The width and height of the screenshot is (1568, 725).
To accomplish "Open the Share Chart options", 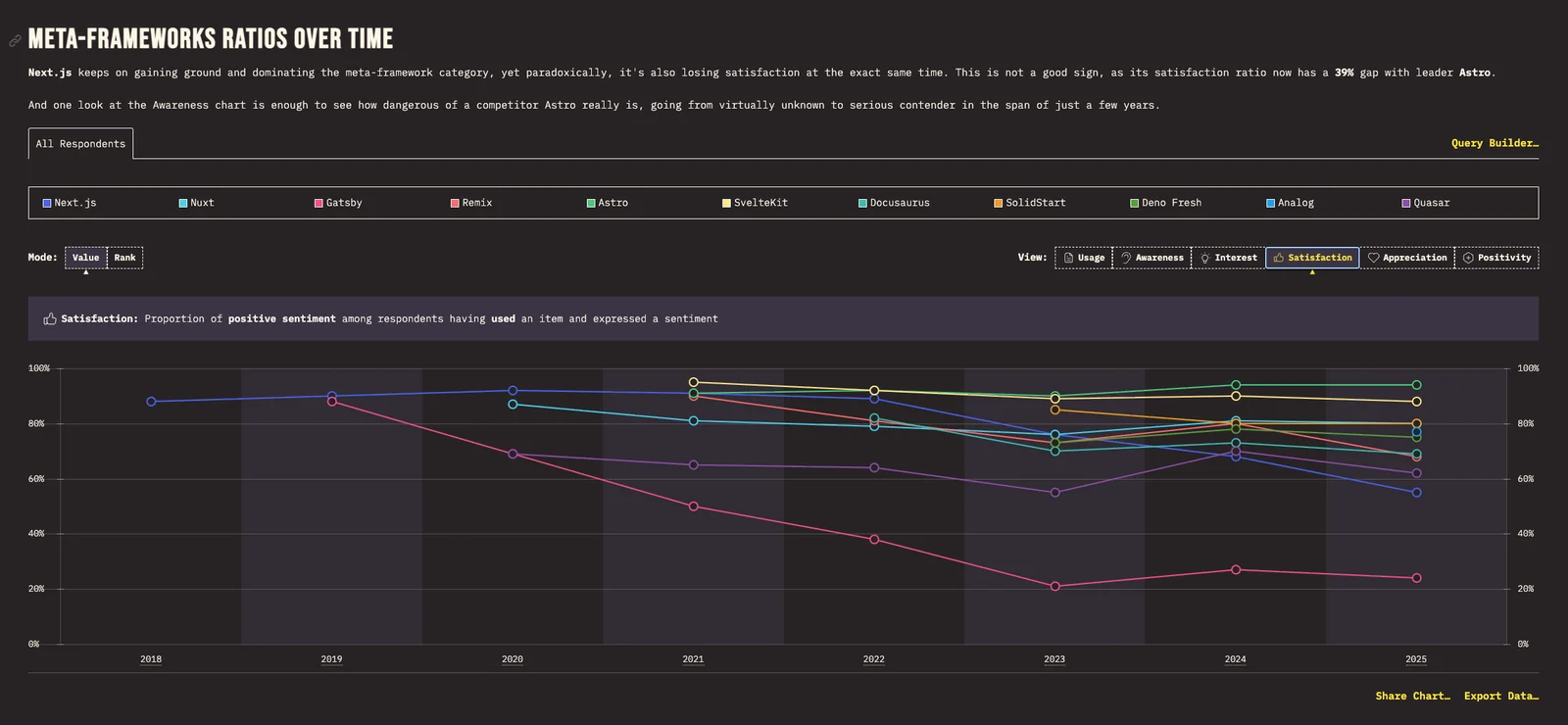I will click(1412, 696).
